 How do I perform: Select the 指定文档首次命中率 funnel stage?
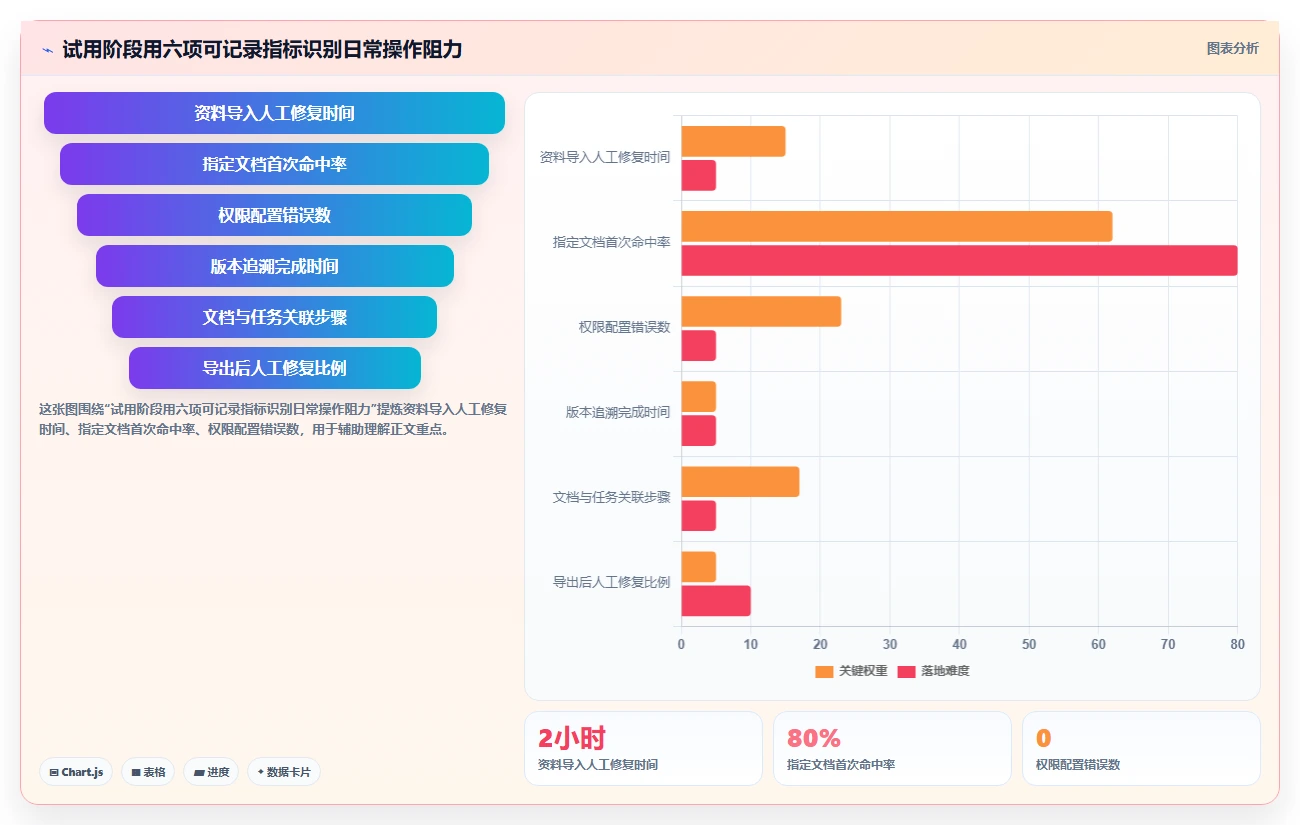coord(274,164)
